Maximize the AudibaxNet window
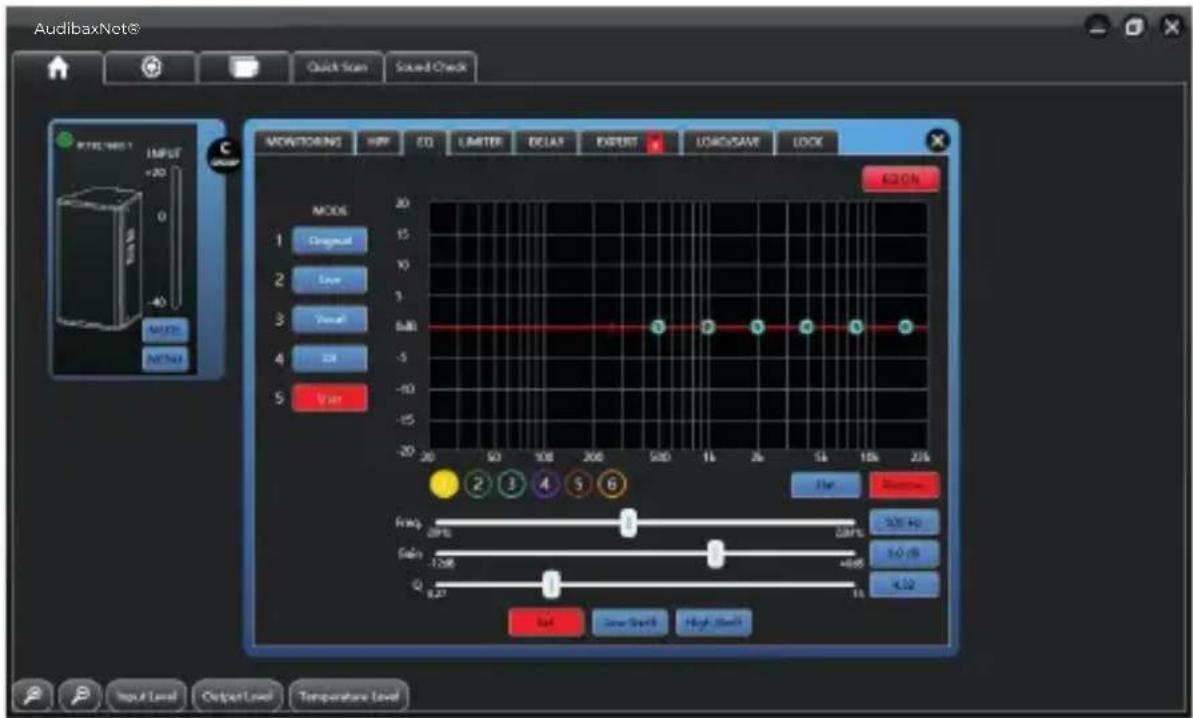1193x718 pixels. (x=1134, y=27)
